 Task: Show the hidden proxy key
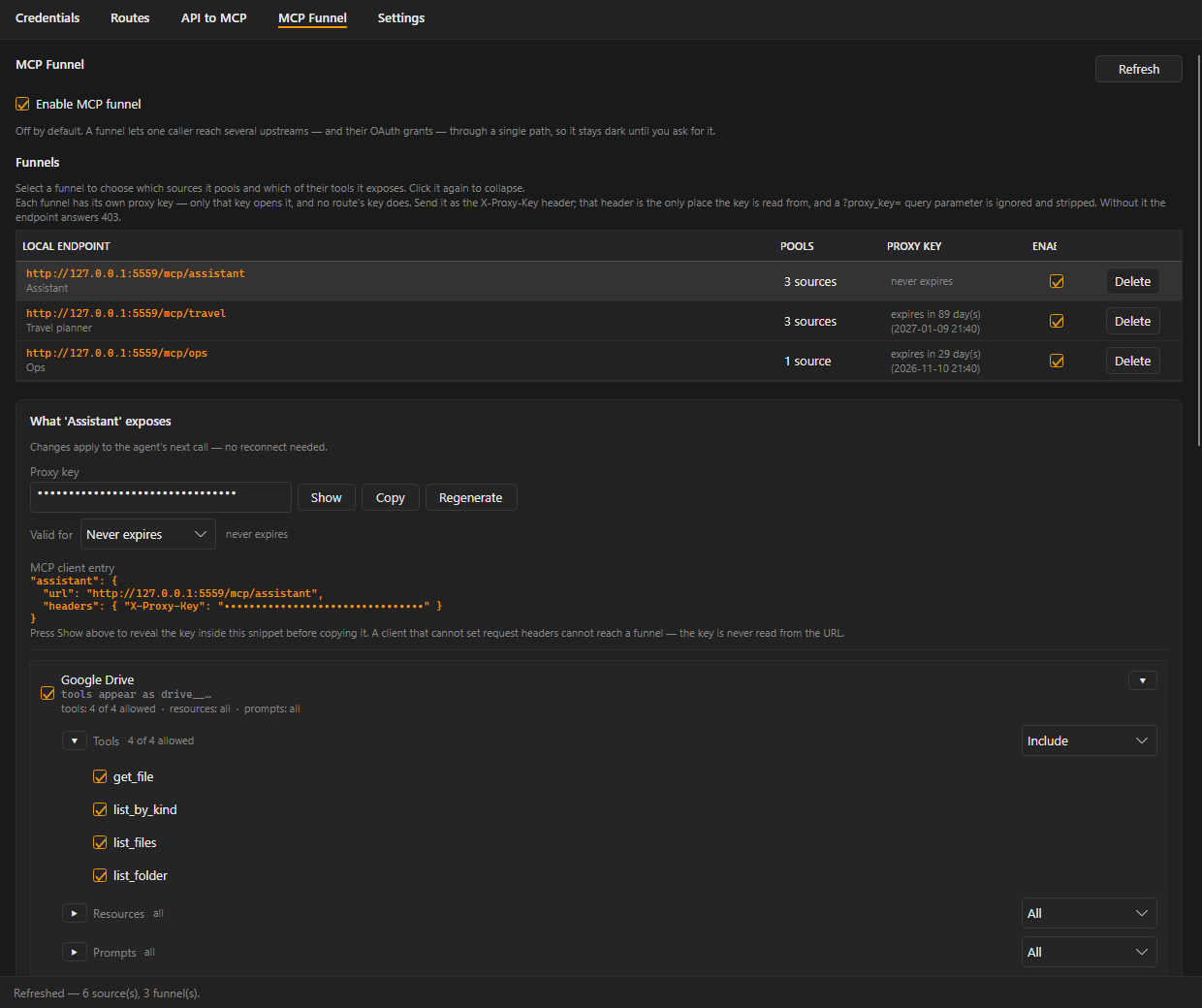326,497
